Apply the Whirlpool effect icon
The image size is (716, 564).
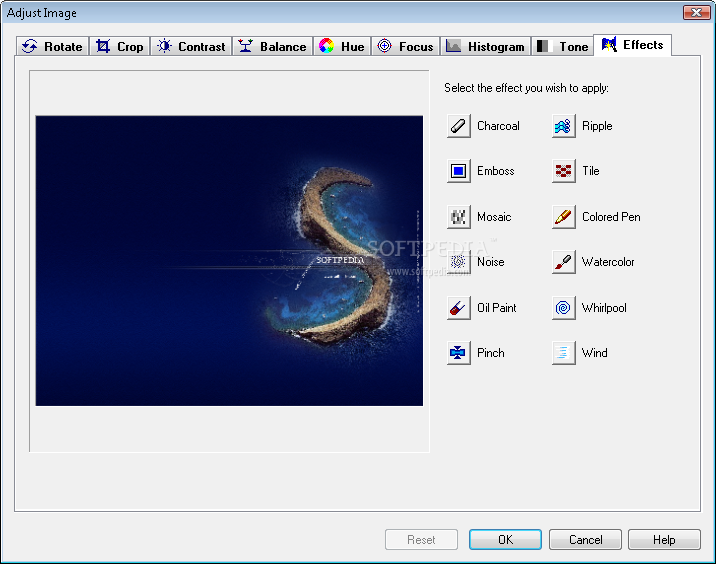click(x=563, y=308)
